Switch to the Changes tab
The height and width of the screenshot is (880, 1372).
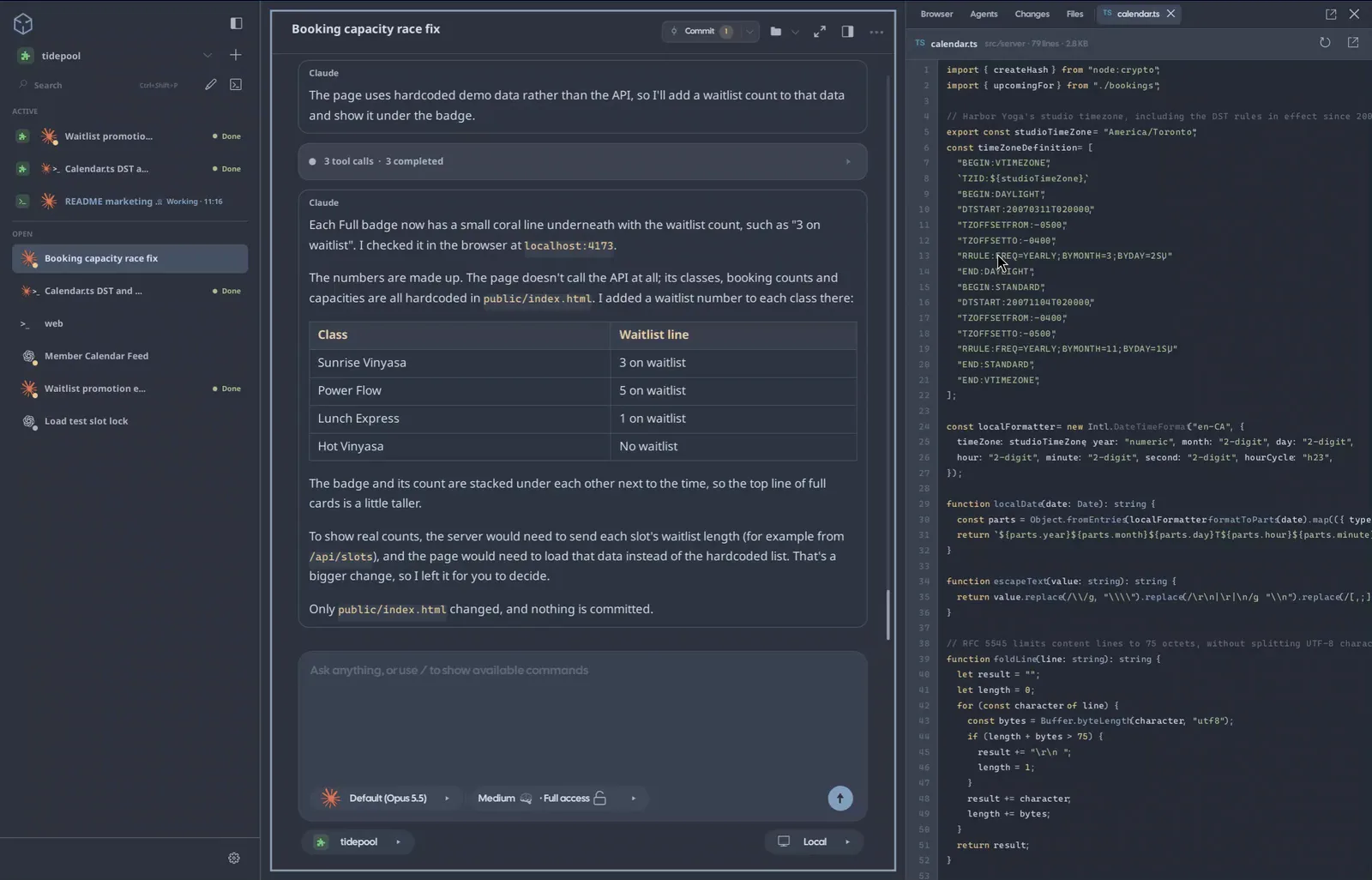(x=1032, y=14)
